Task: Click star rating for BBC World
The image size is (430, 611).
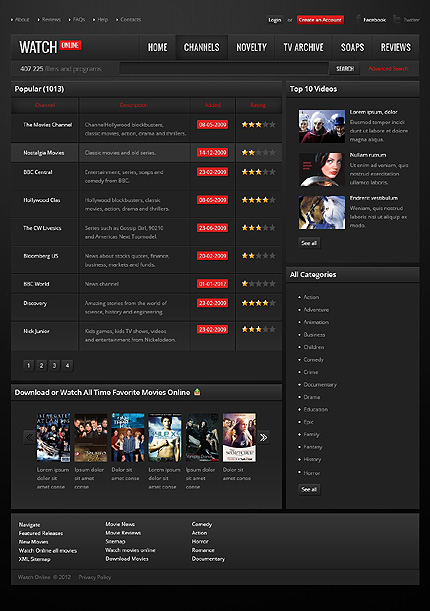Action: (x=259, y=284)
